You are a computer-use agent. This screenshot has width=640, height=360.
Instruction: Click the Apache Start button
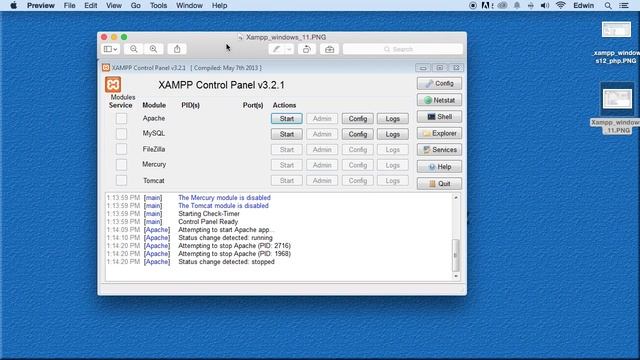tap(287, 119)
